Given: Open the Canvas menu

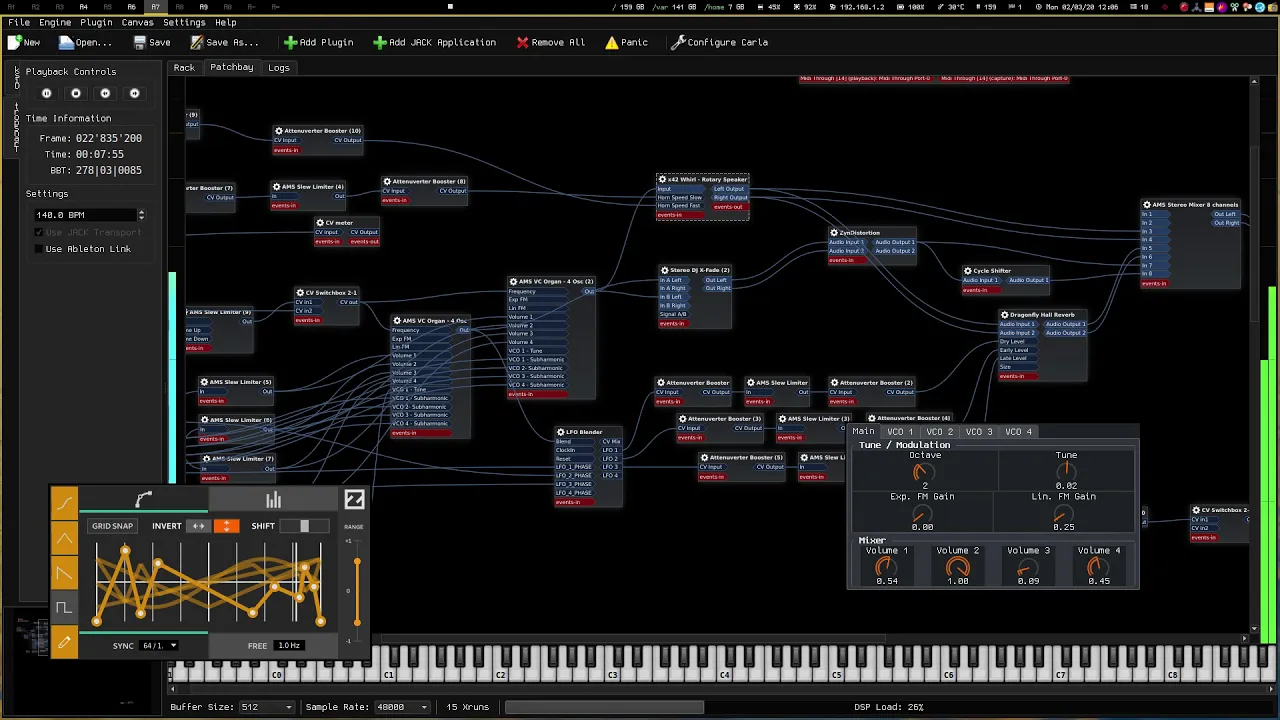Looking at the screenshot, I should [137, 22].
